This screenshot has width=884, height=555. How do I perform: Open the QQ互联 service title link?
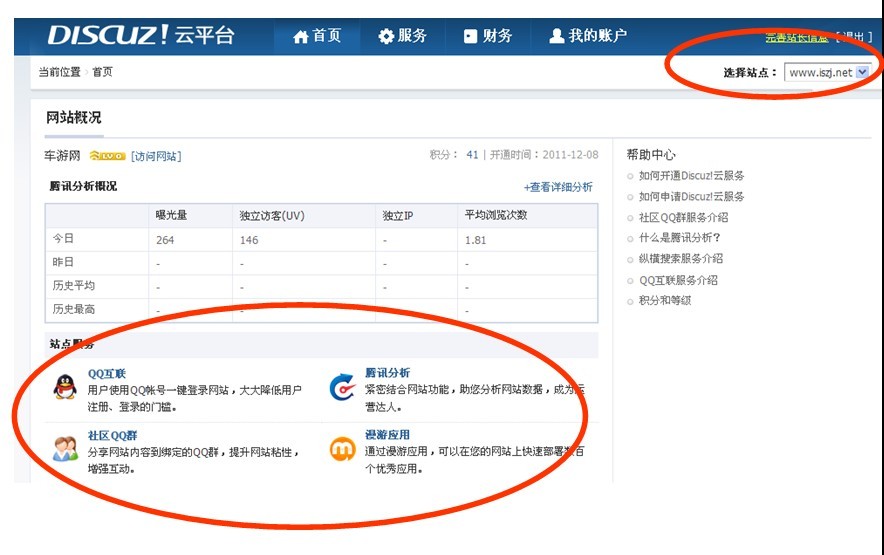(107, 373)
